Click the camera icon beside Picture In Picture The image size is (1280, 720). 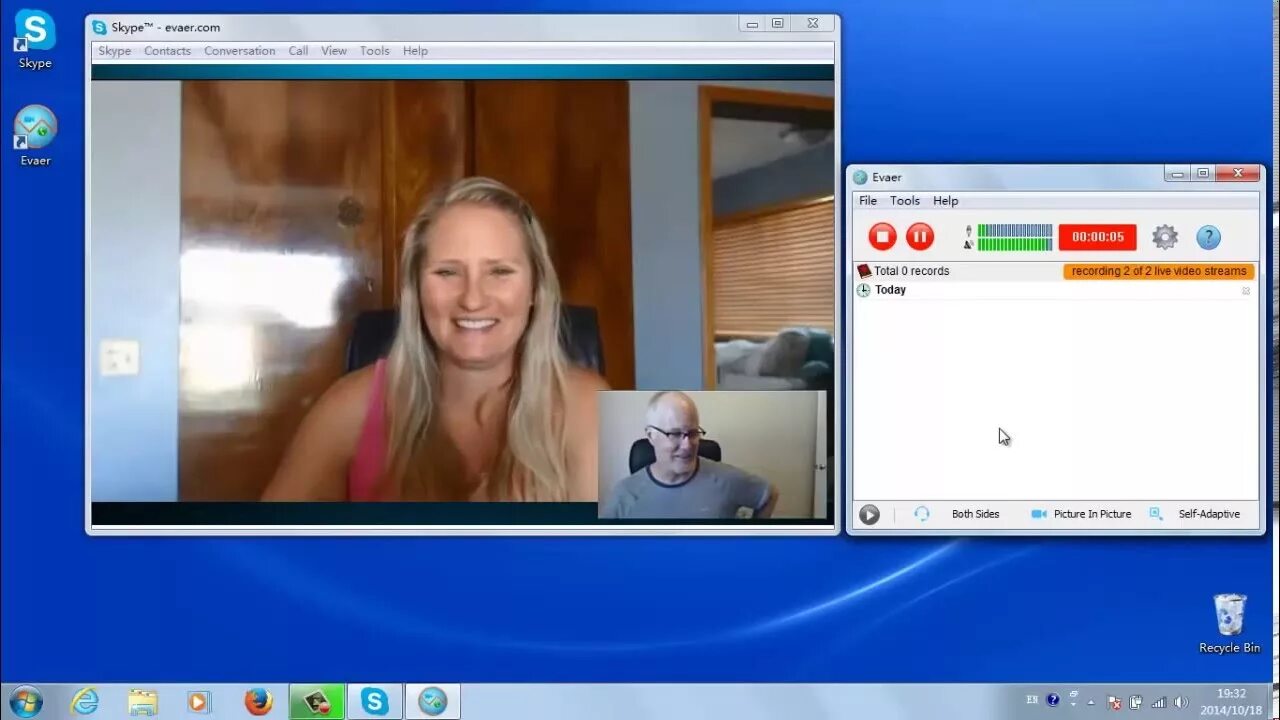(1039, 514)
